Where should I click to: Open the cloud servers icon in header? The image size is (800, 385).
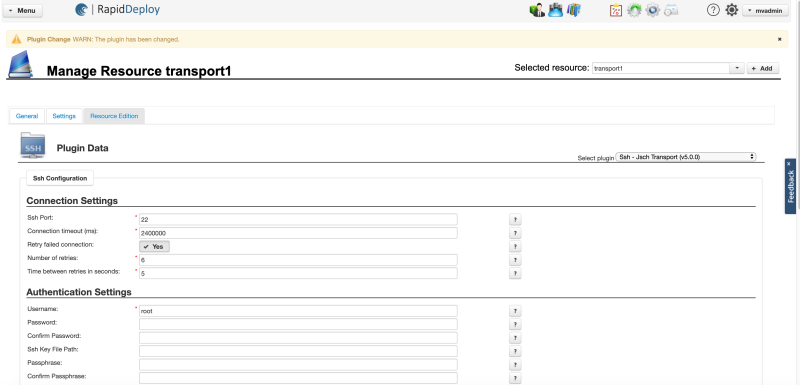coord(555,10)
